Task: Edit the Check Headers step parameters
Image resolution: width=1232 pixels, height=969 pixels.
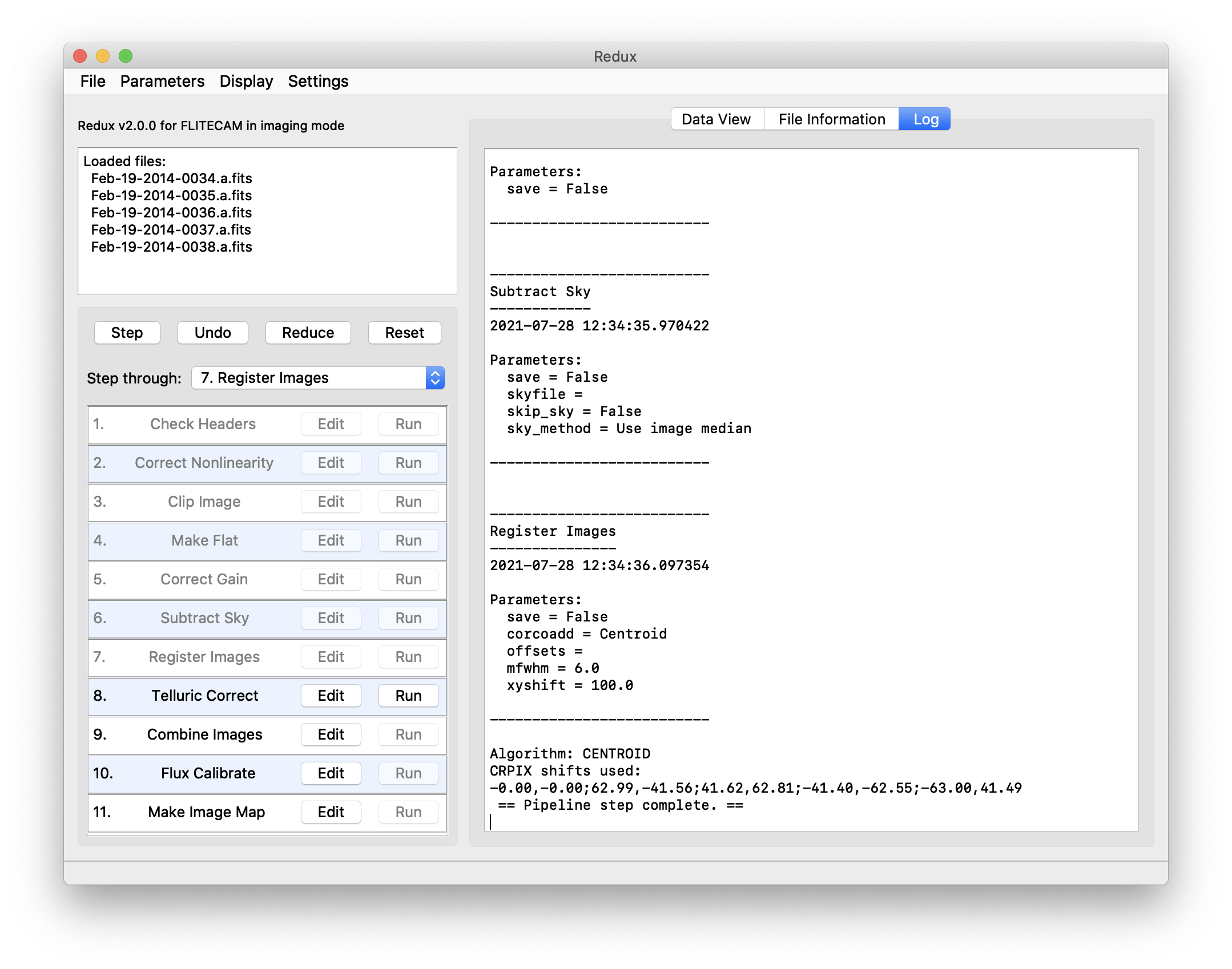Action: click(x=331, y=423)
